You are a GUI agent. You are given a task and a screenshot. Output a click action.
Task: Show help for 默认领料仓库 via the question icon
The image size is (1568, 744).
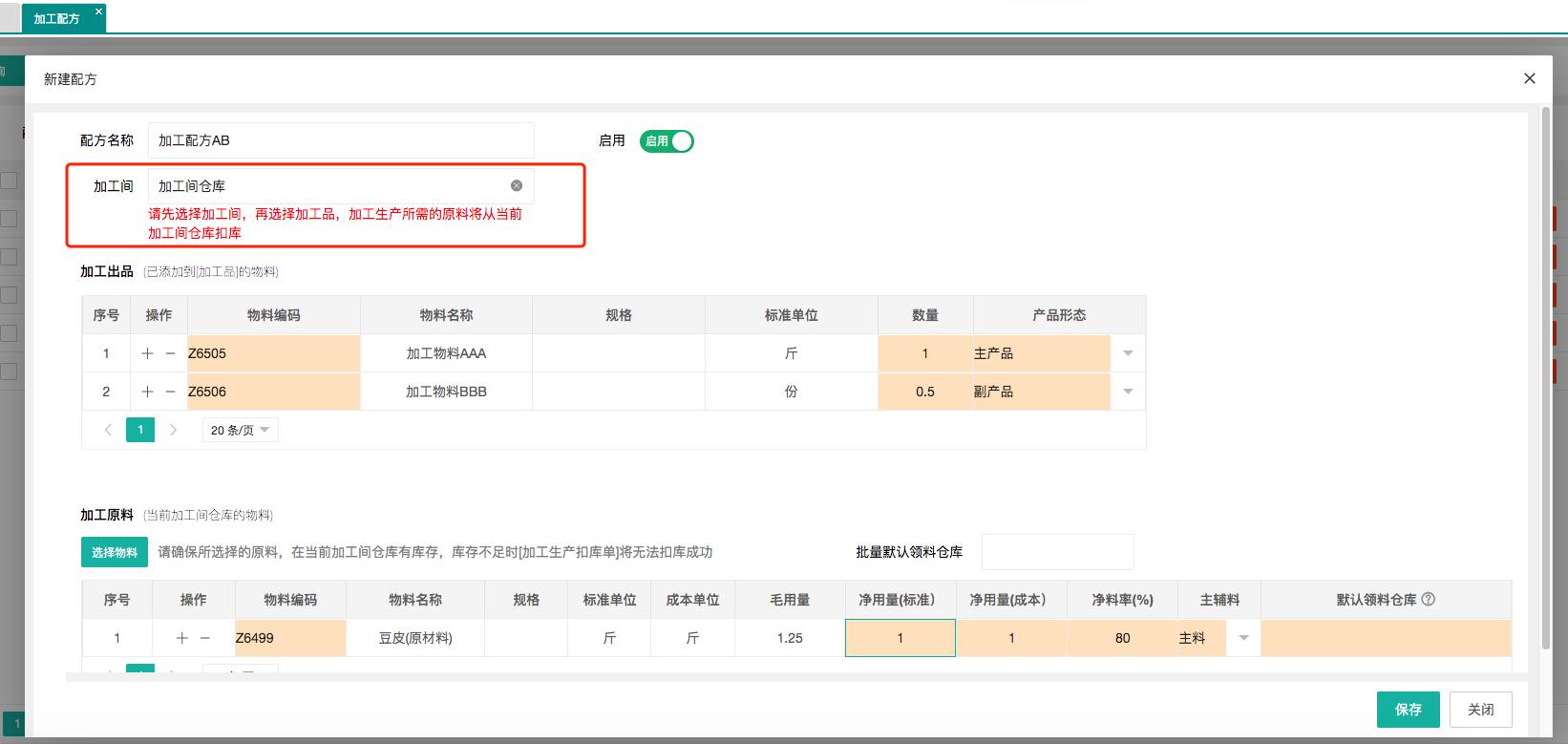coord(1429,599)
